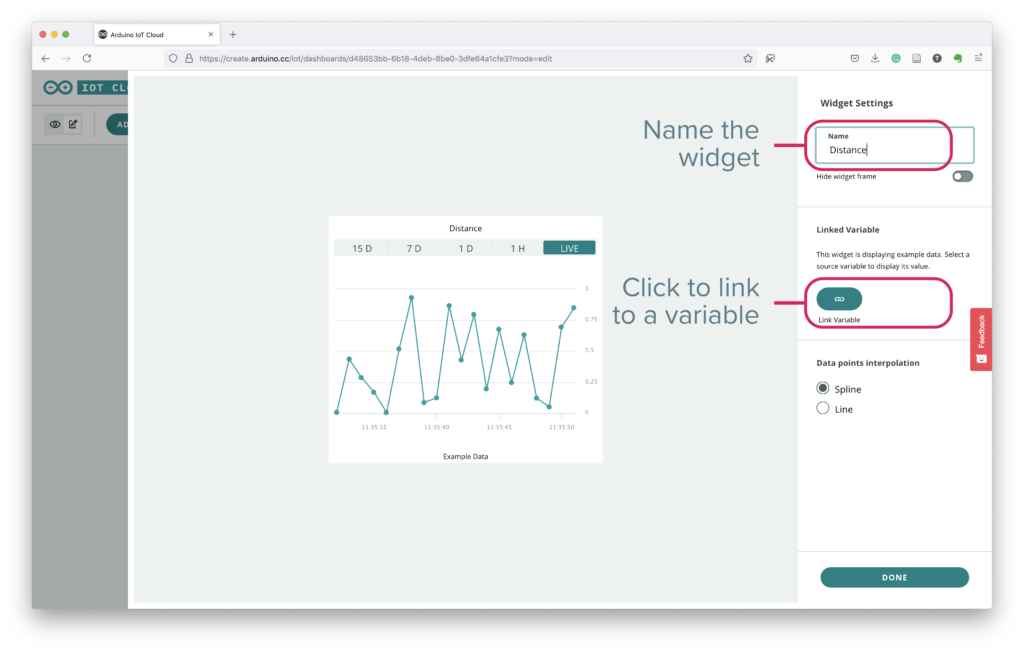Viewport: 1024px width, 651px height.
Task: Click the macOS green fullscreen window button
Action: [66, 35]
